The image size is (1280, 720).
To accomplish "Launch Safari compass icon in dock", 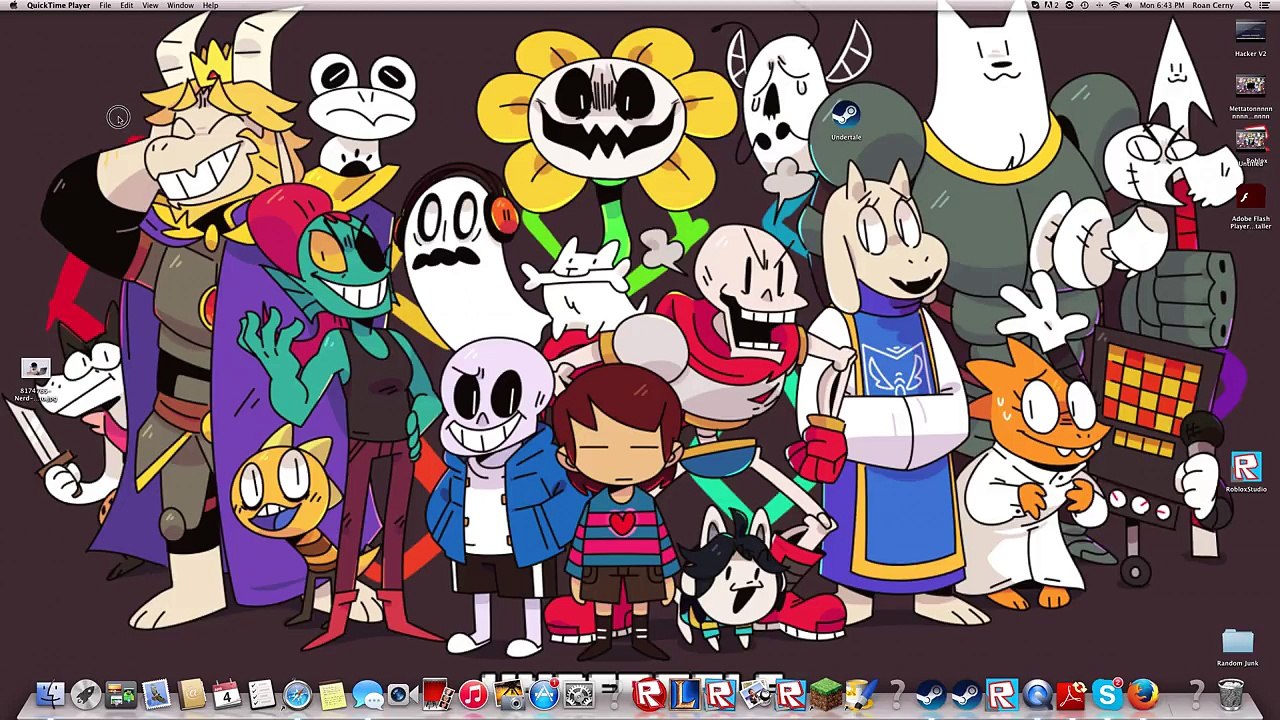I will pos(297,695).
